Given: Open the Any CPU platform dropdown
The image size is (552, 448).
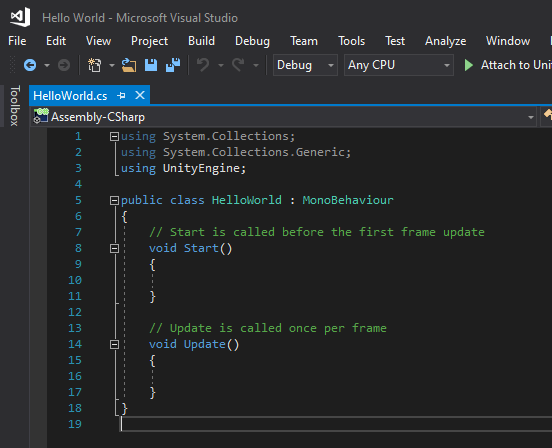Looking at the screenshot, I should (x=399, y=65).
